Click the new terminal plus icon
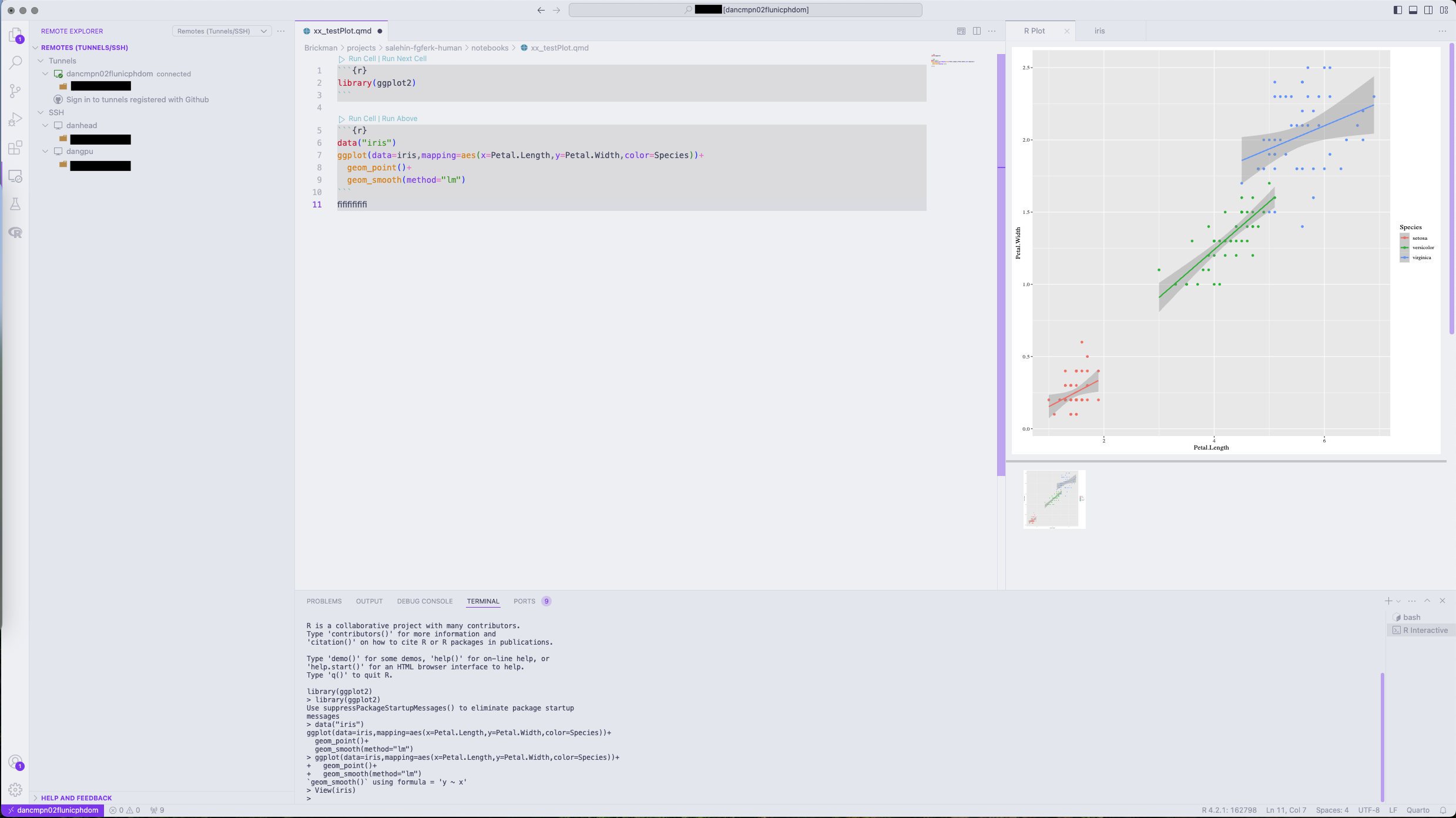This screenshot has width=1456, height=818. click(1388, 601)
